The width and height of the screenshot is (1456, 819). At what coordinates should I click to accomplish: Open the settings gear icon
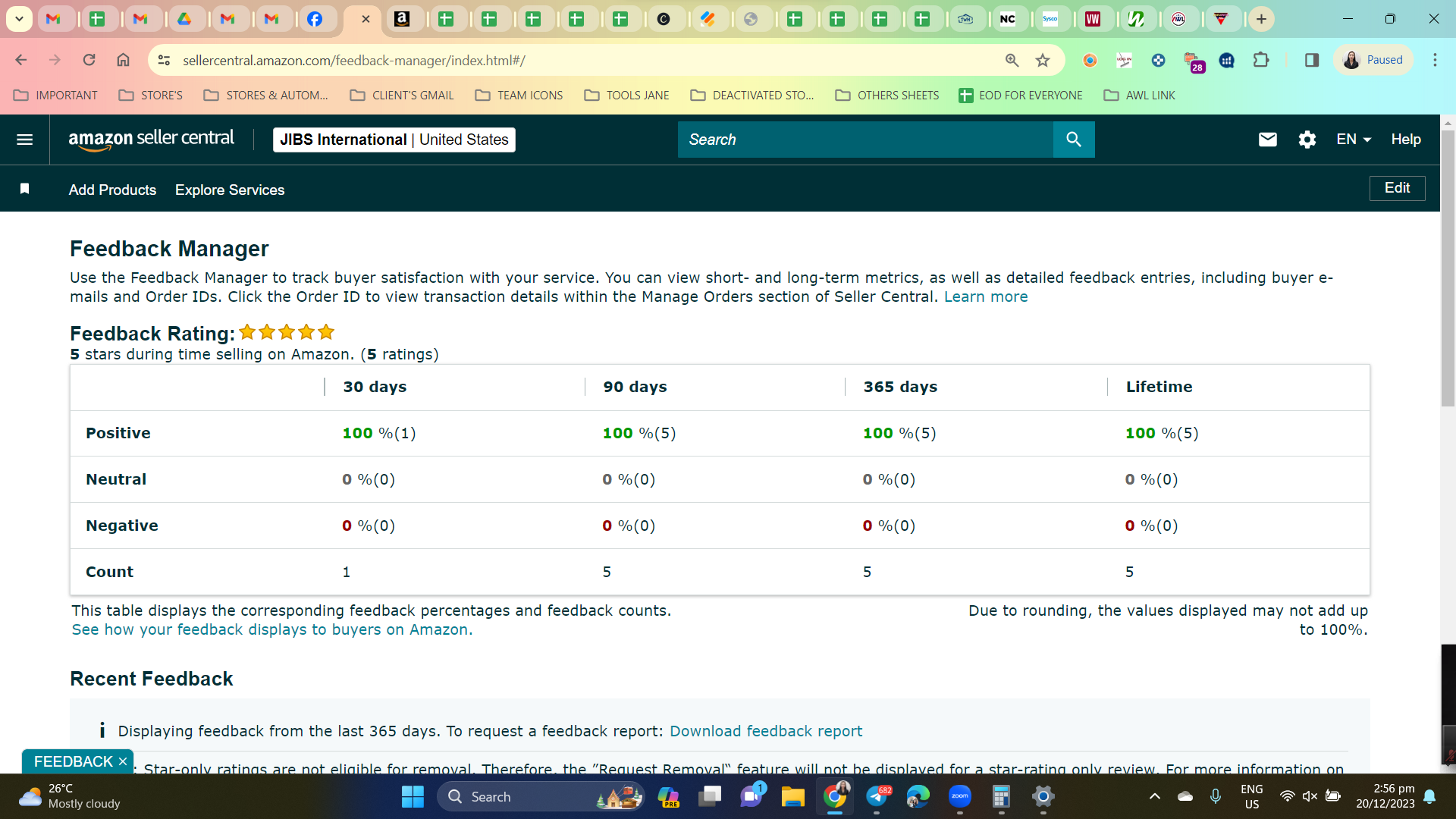1307,140
